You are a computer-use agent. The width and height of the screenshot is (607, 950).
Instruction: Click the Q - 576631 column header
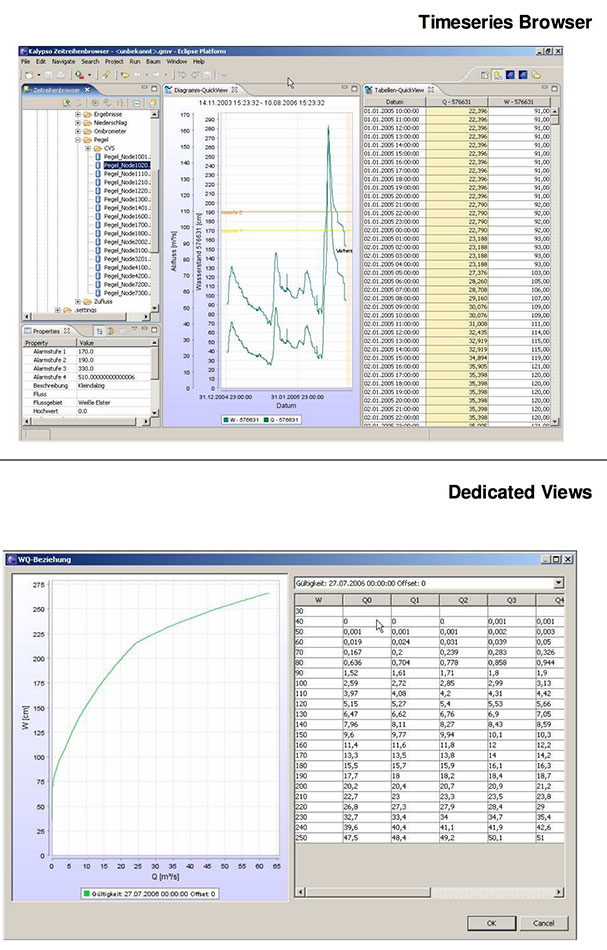pos(457,102)
